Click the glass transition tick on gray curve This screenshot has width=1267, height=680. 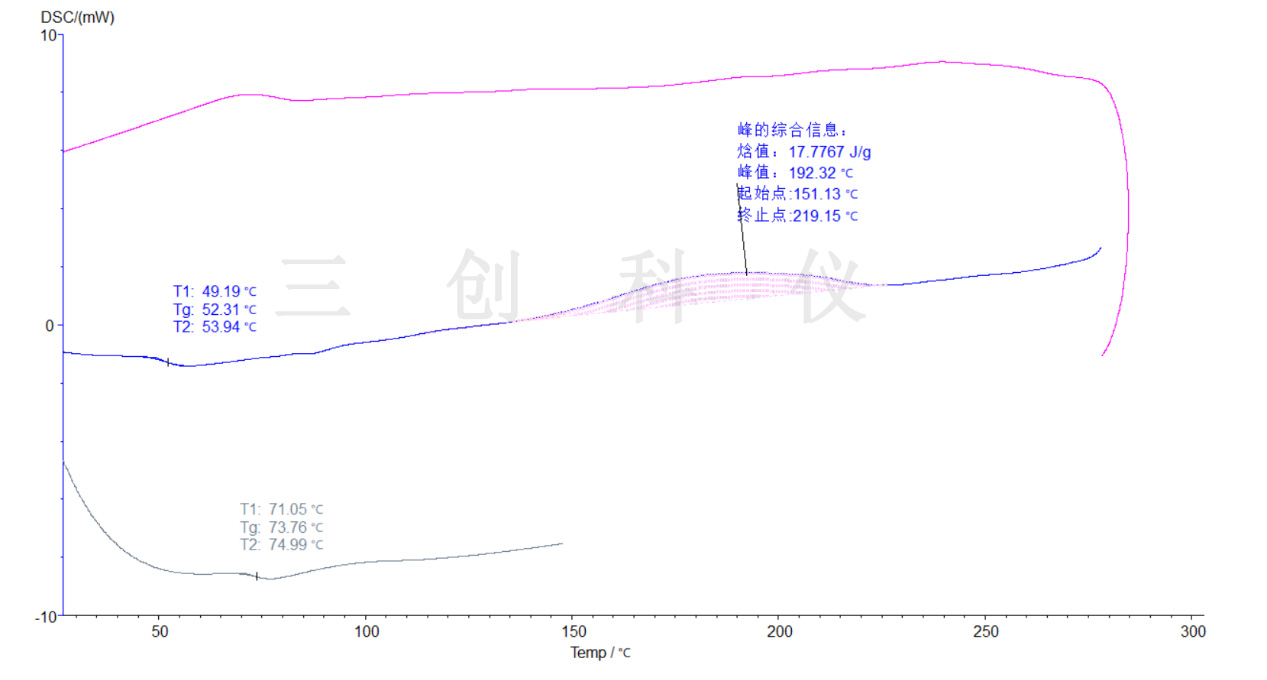[257, 576]
